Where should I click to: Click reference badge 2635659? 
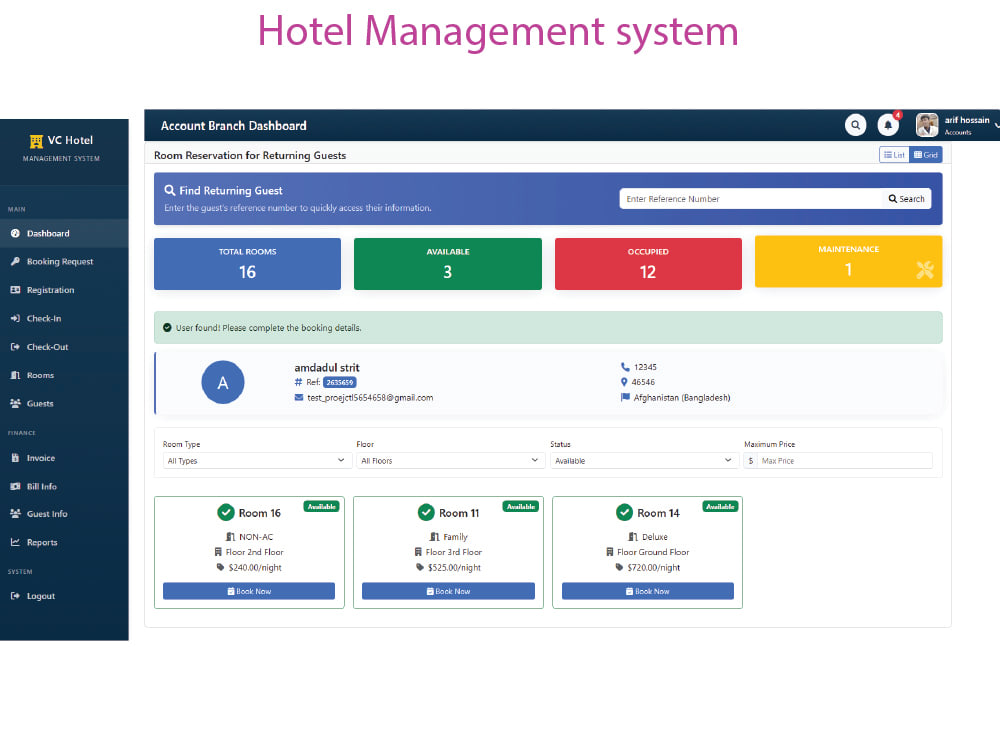(x=340, y=383)
